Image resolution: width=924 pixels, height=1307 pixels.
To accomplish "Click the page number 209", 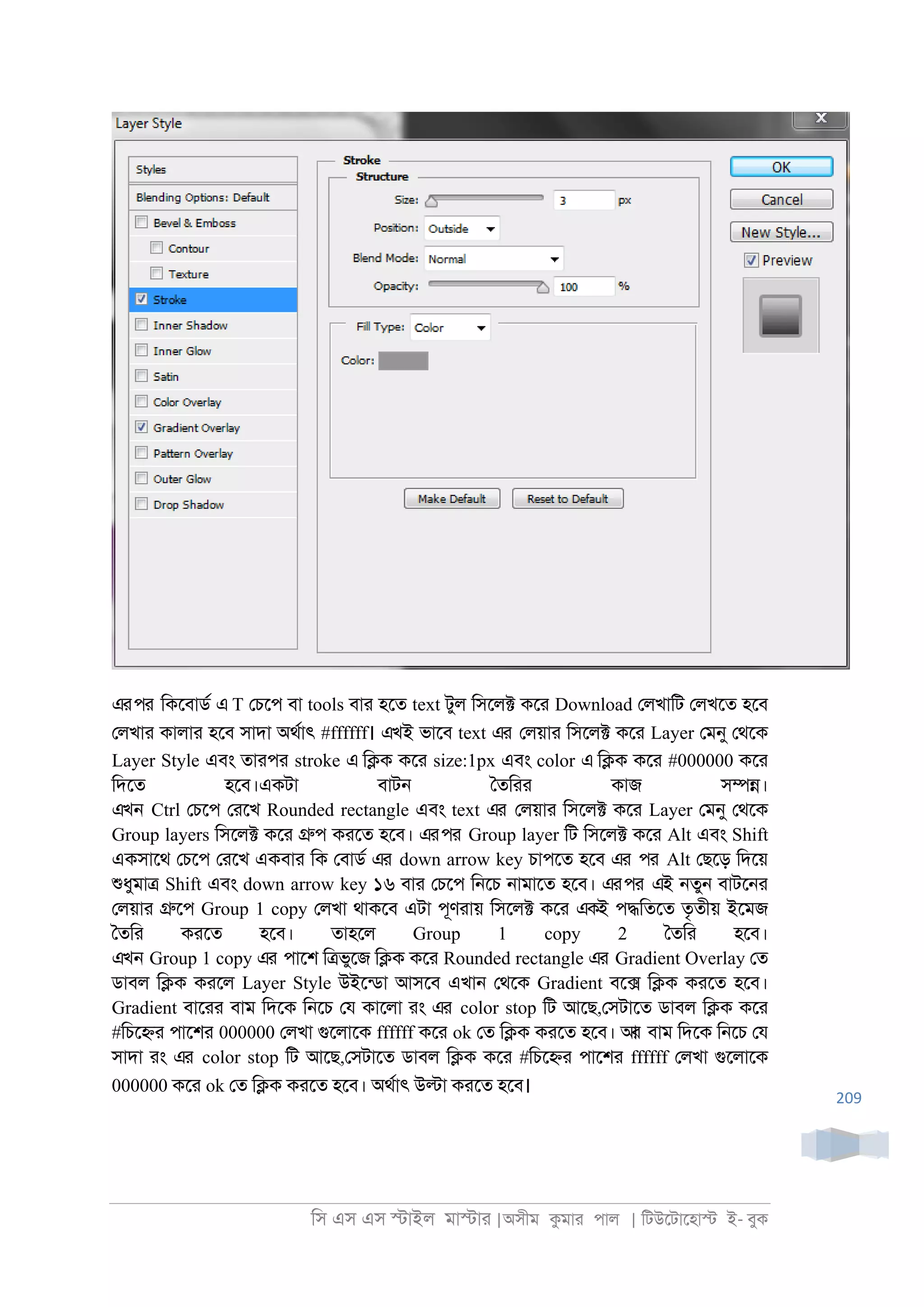I will (x=848, y=1098).
